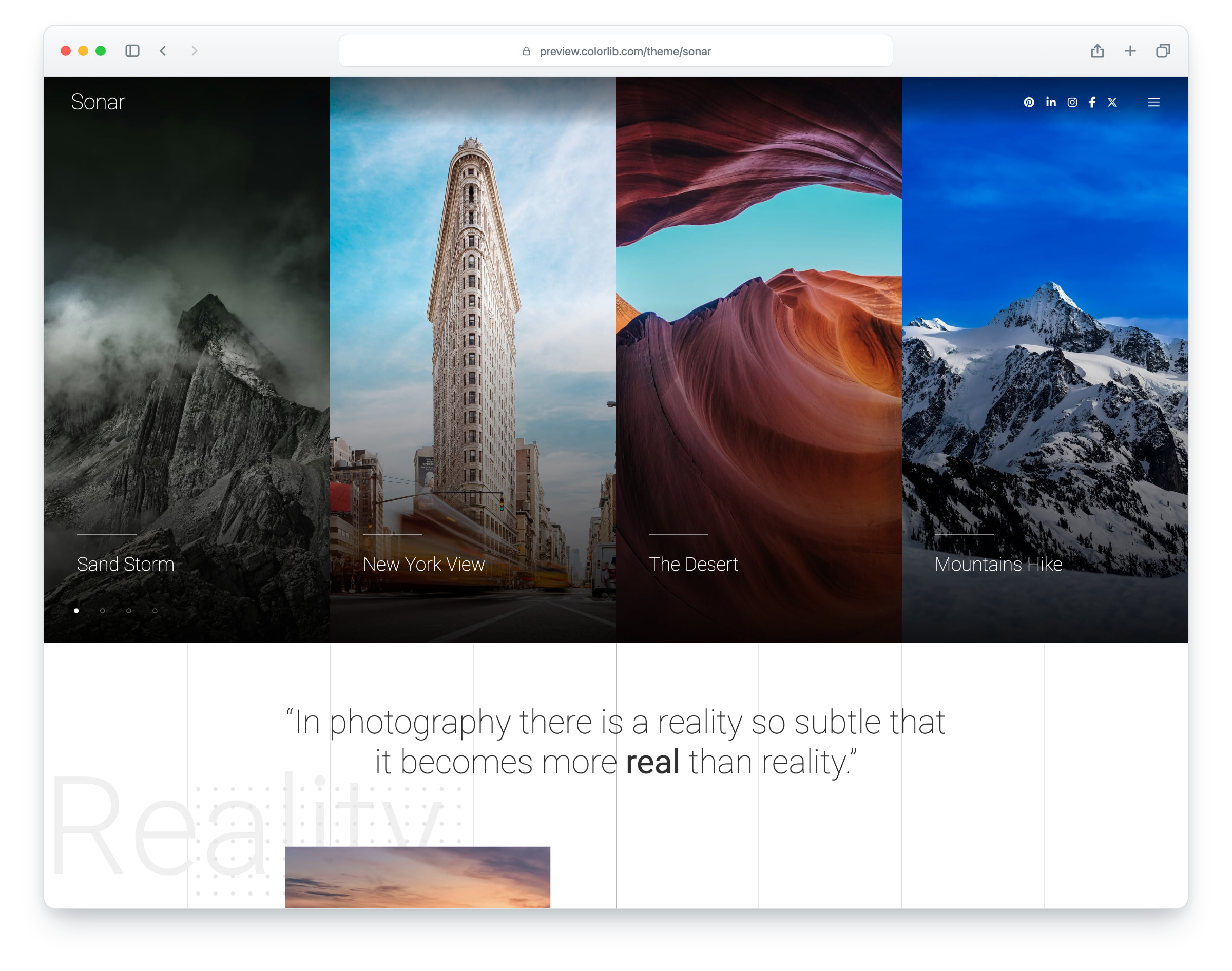Click the Sonar logo
This screenshot has width=1232, height=971.
pyautogui.click(x=98, y=102)
